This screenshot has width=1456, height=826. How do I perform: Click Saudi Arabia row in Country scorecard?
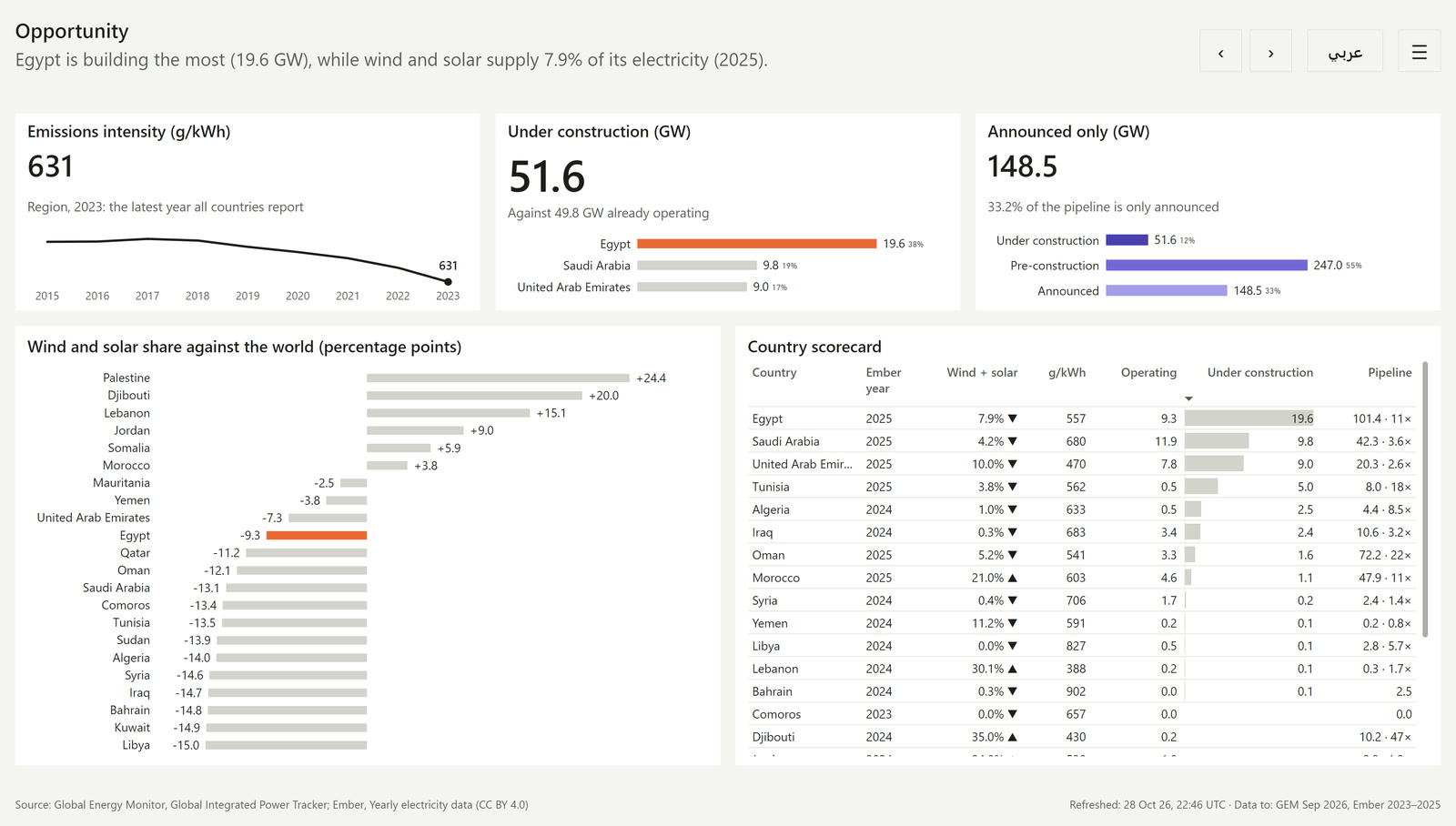click(x=1082, y=441)
